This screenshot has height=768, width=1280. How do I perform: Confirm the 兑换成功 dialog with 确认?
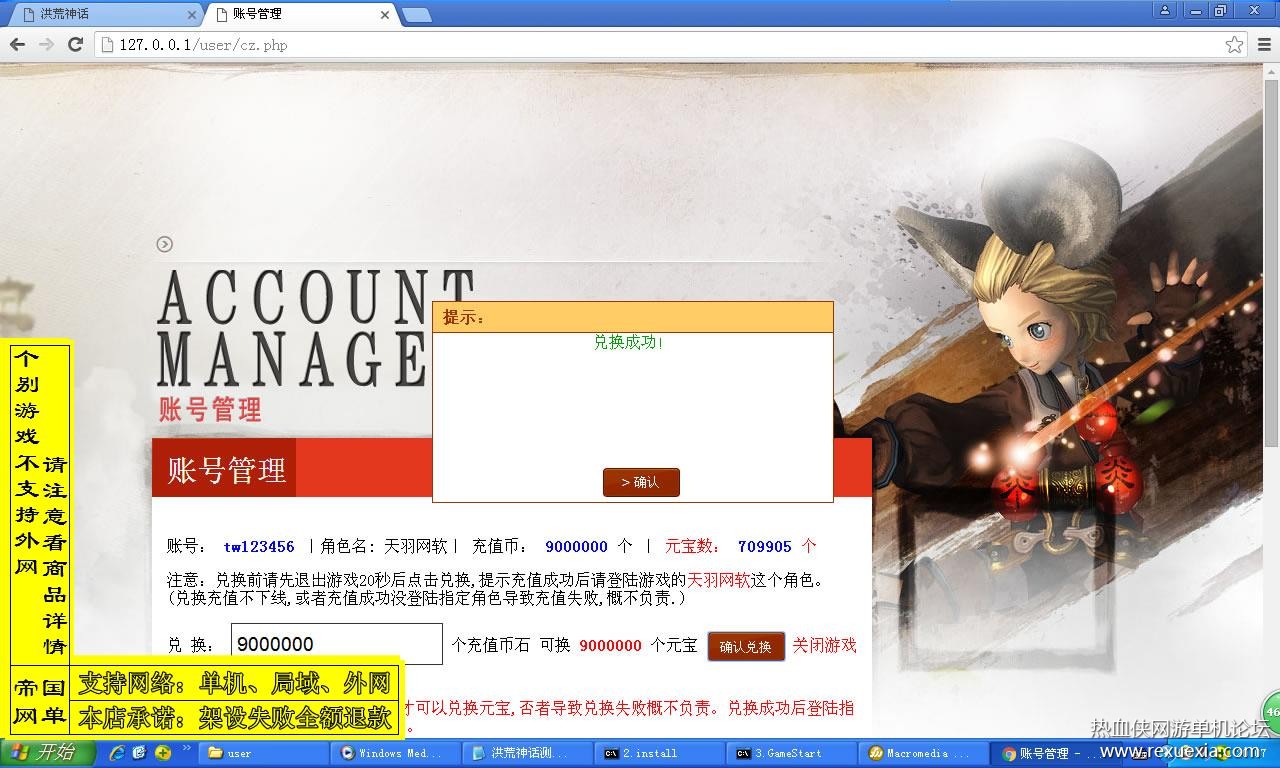click(x=641, y=482)
